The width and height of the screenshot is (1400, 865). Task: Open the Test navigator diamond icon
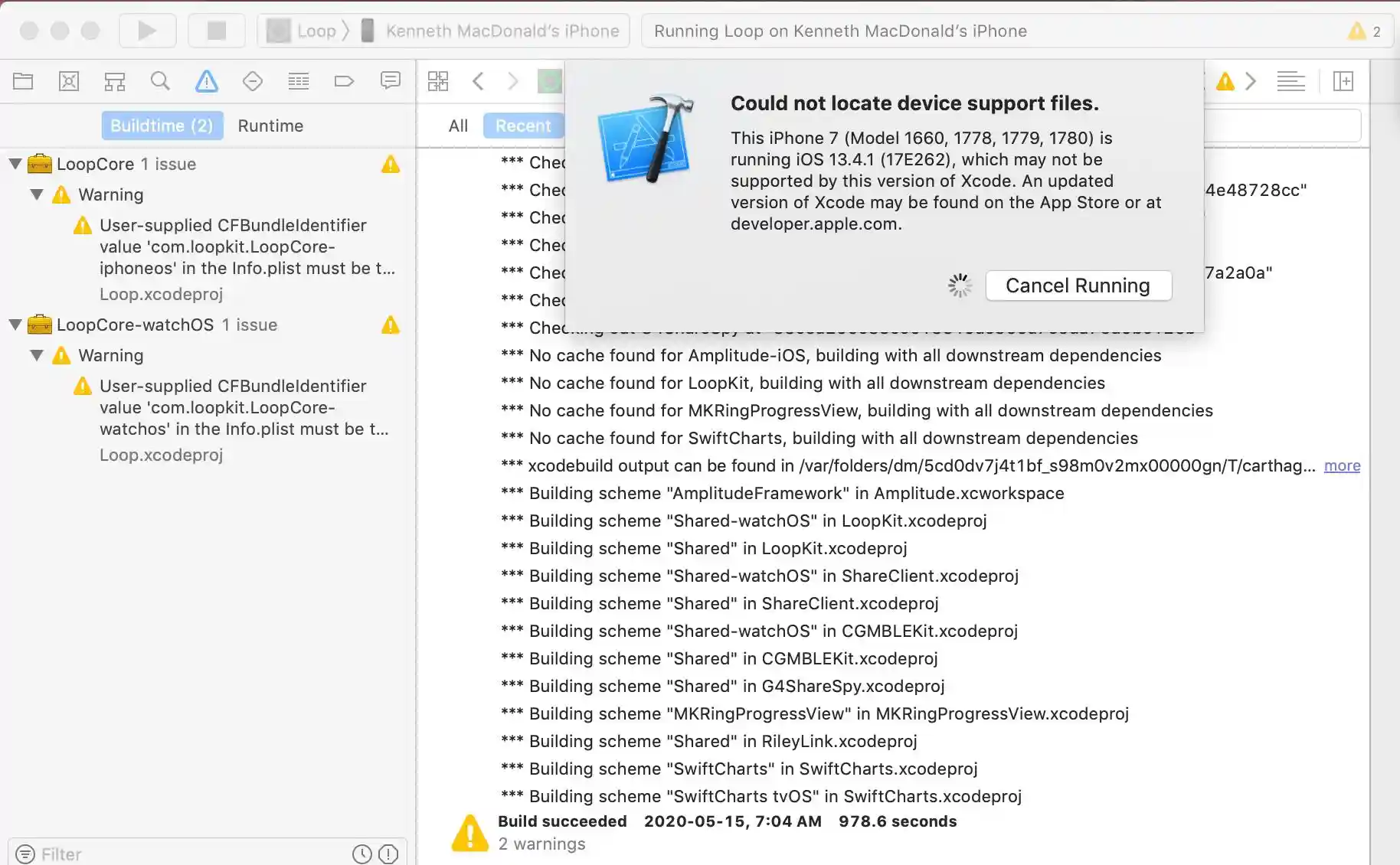click(x=253, y=81)
